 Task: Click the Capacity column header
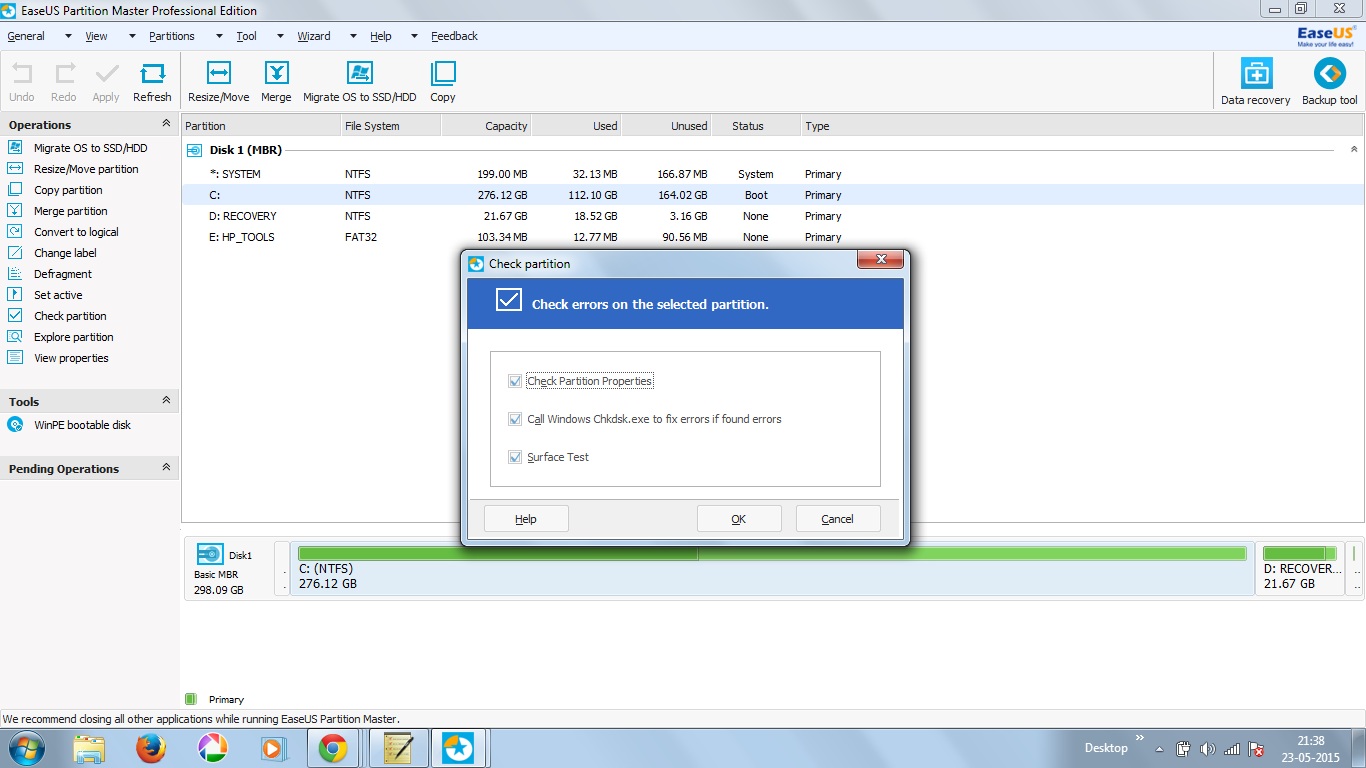click(485, 126)
